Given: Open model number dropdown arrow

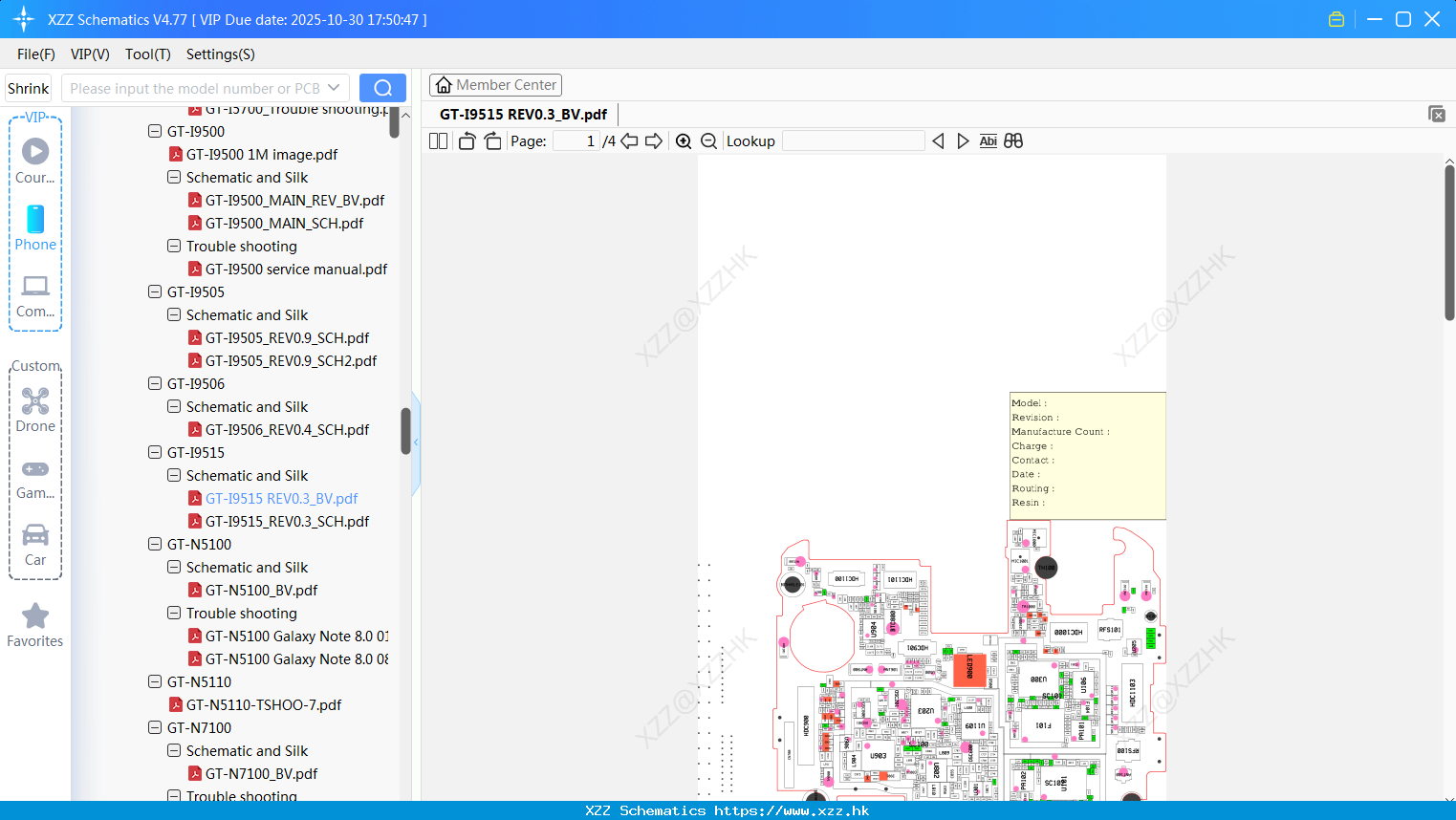Looking at the screenshot, I should pyautogui.click(x=334, y=88).
